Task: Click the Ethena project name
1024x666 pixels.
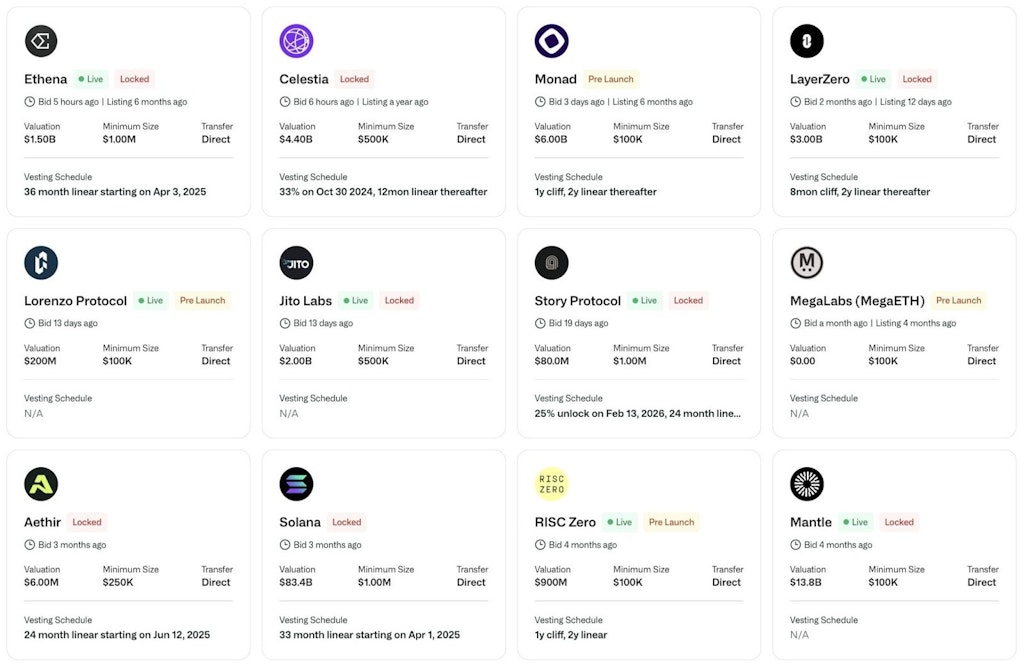Action: click(x=46, y=79)
